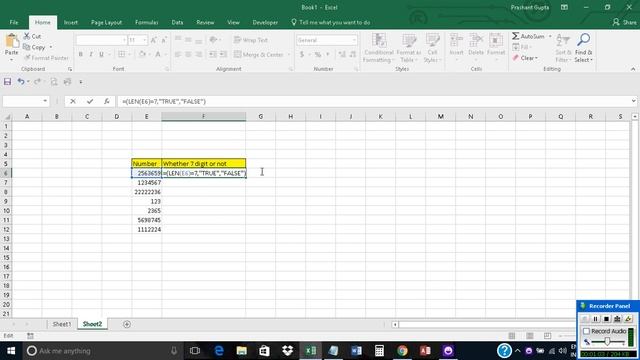Pause recording in Recorder Panel
Image resolution: width=640 pixels, height=360 pixels.
click(x=595, y=319)
